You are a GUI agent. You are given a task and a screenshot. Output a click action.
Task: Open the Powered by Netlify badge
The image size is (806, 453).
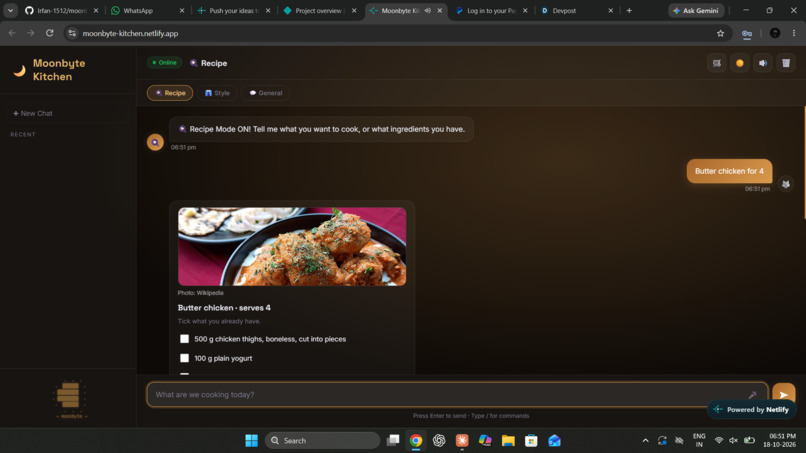pos(752,409)
